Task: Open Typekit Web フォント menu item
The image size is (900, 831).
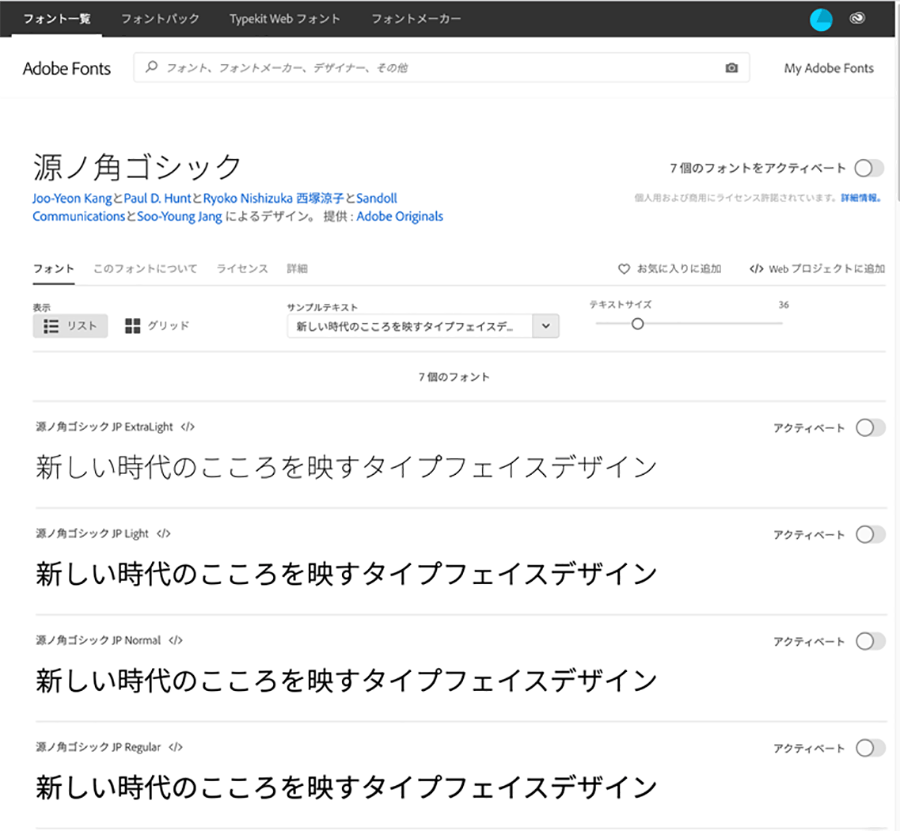Action: [285, 19]
